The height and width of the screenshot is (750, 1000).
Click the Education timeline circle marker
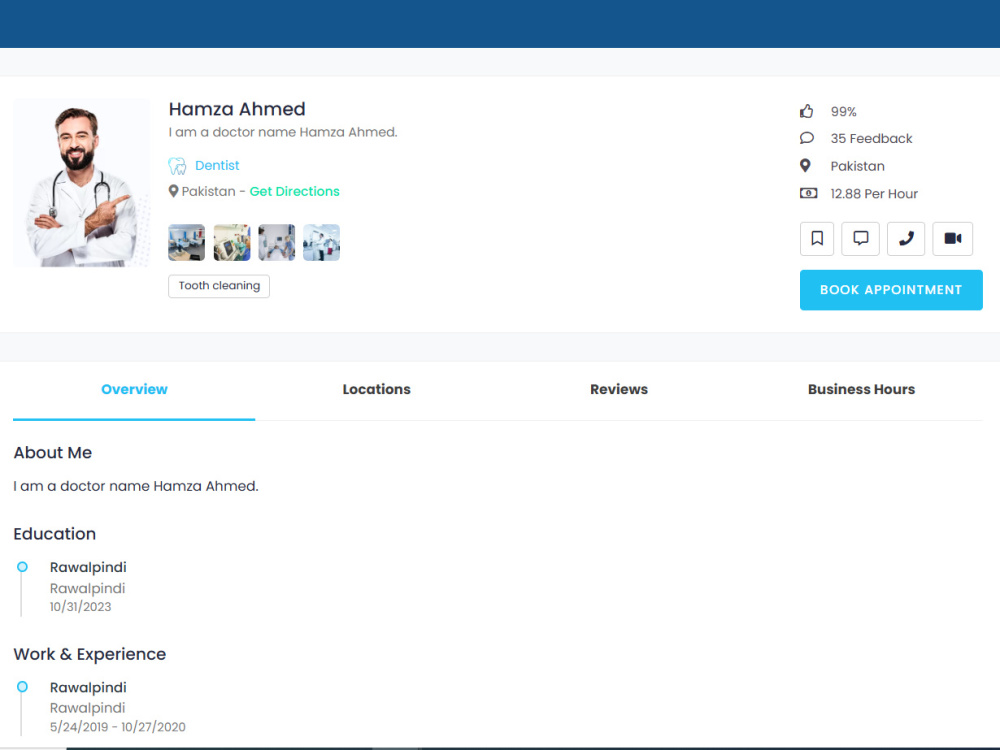click(x=22, y=566)
